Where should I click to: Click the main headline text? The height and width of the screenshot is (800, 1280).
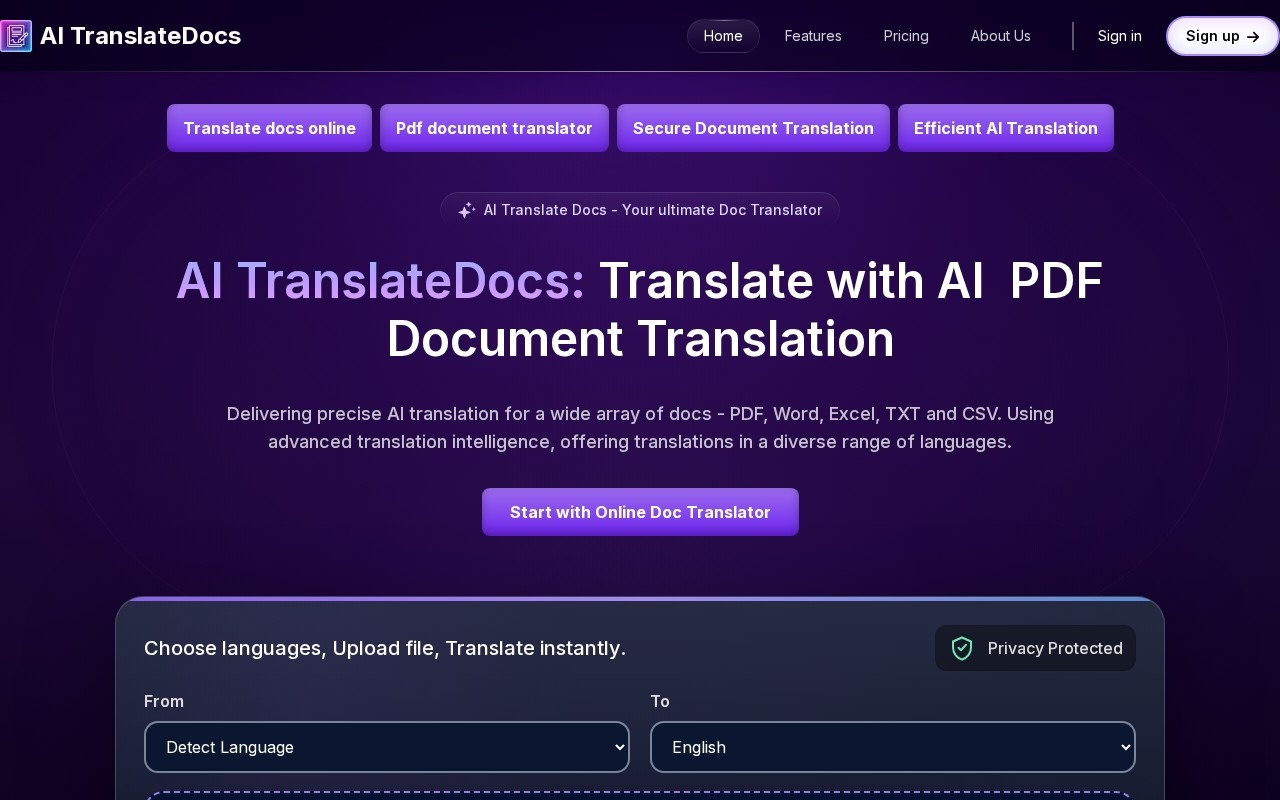(640, 310)
